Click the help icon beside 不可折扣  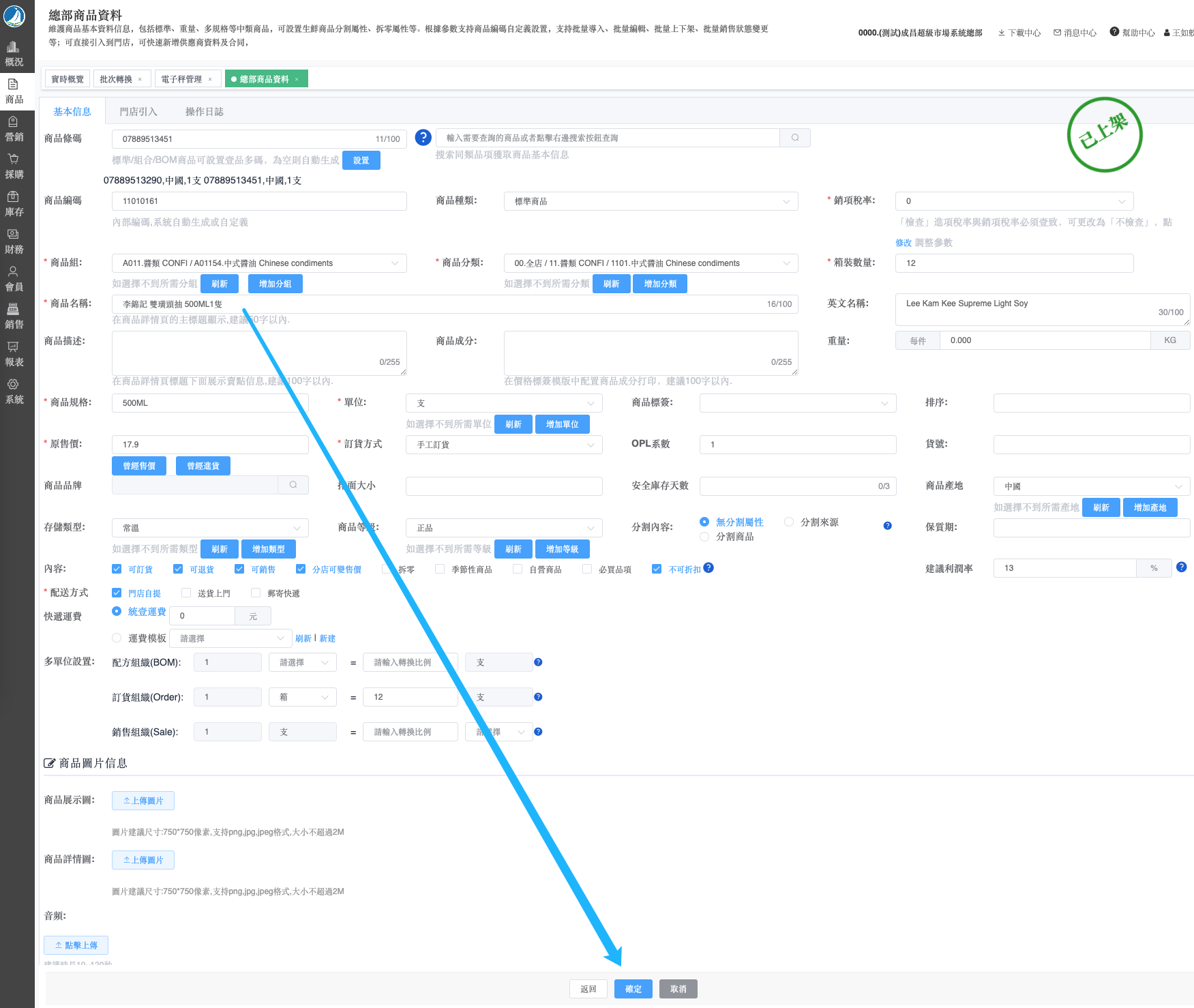(708, 568)
